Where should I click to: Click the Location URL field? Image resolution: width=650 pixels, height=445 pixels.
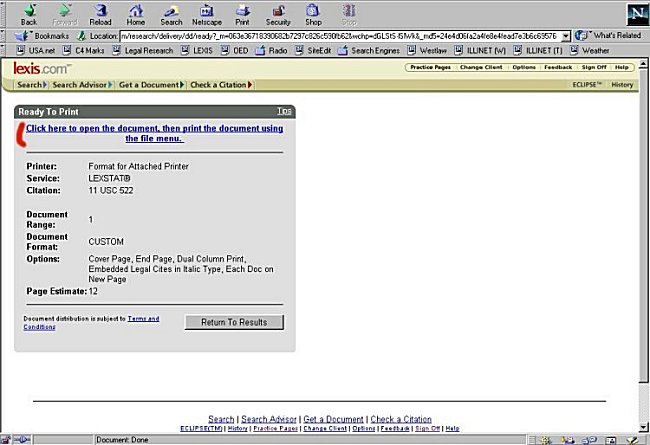point(341,36)
